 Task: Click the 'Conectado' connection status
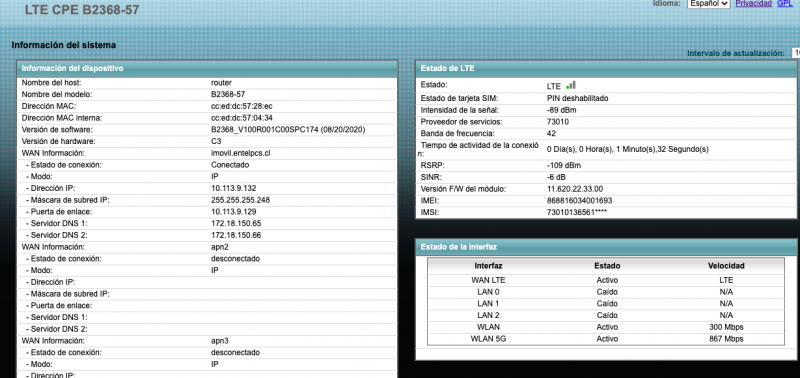[x=230, y=165]
